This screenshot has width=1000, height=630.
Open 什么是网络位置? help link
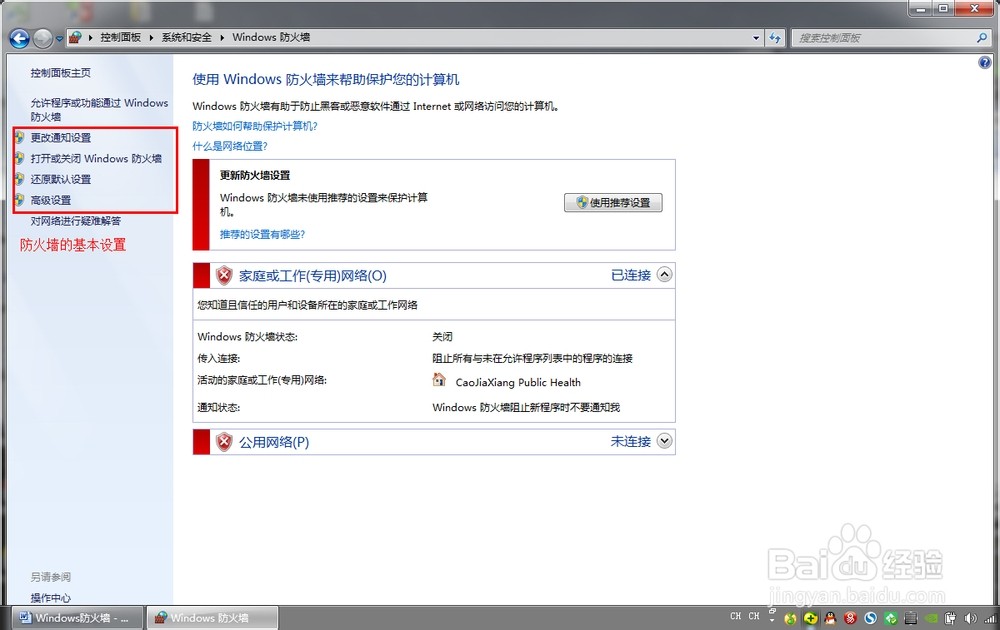pos(230,146)
